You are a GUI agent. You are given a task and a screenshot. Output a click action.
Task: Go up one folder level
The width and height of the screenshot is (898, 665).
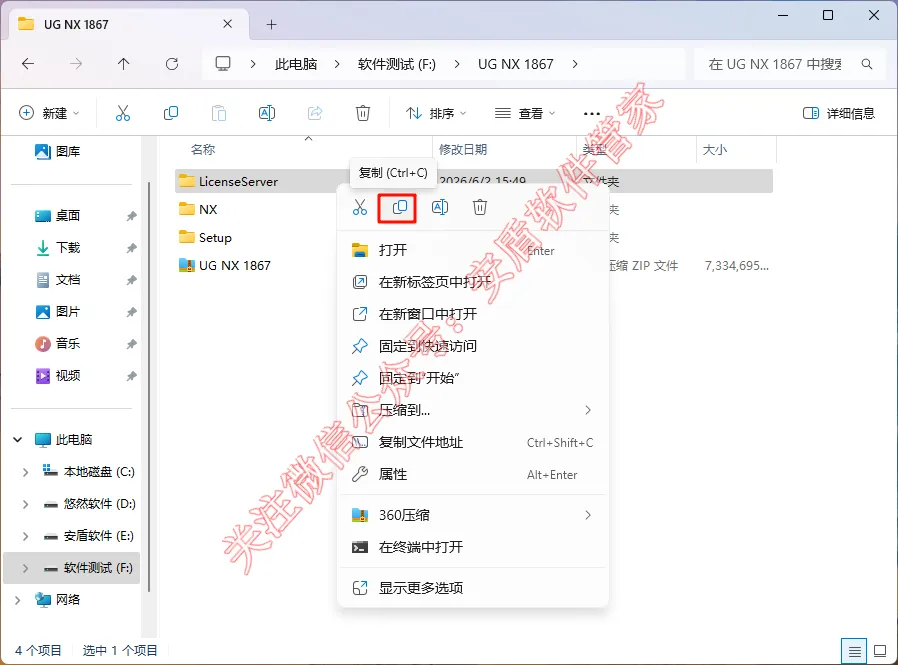[124, 64]
